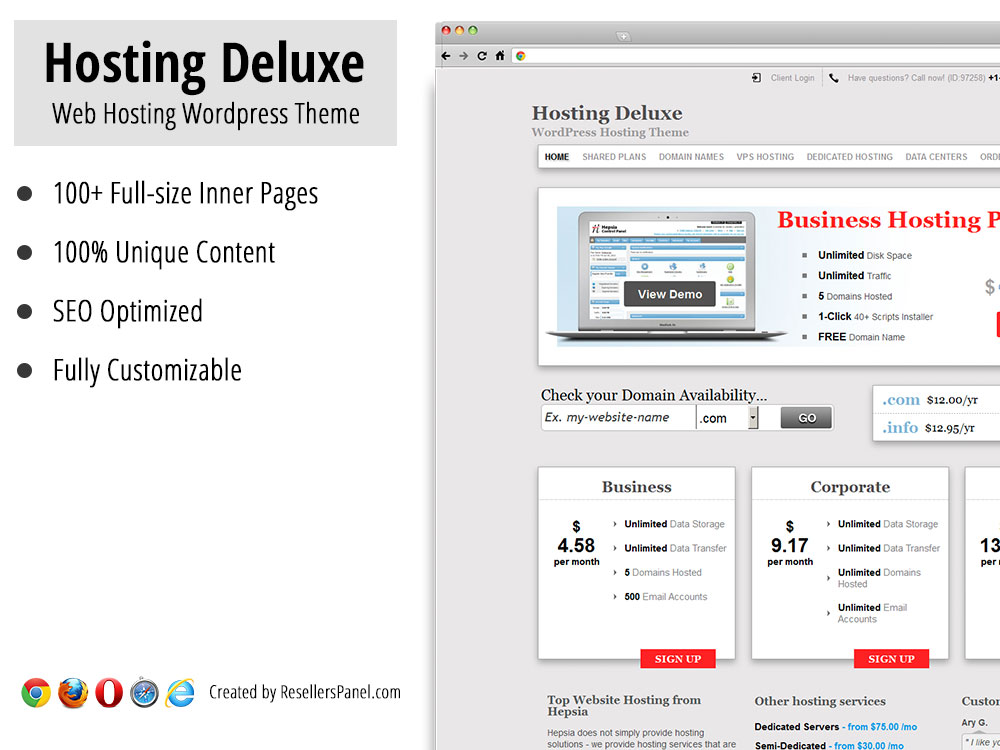
Task: Click the phone icon beside 'Have questions?'
Action: pos(834,78)
